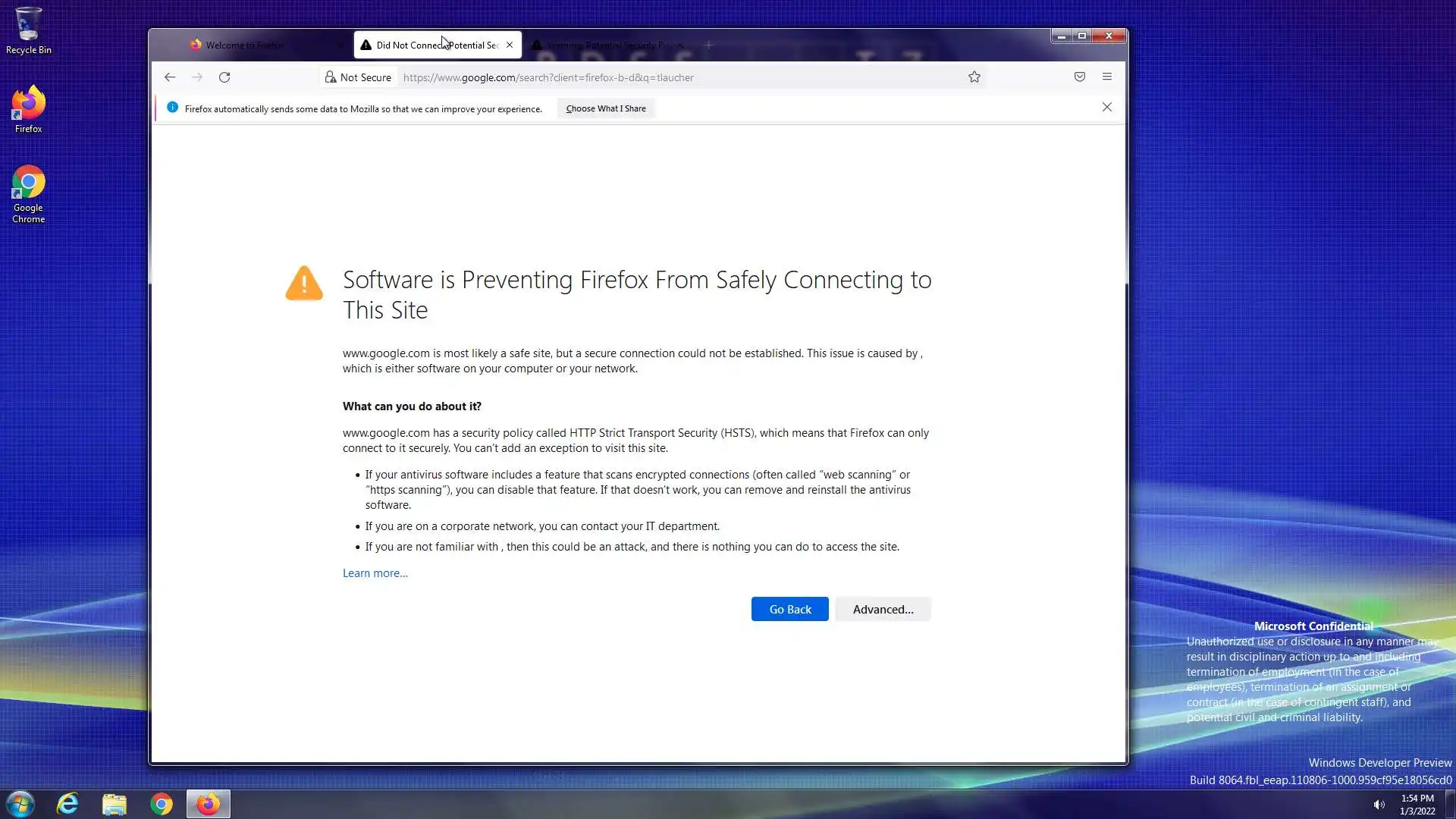1456x819 pixels.
Task: Open Internet Explorer from the taskbar
Action: (x=68, y=804)
